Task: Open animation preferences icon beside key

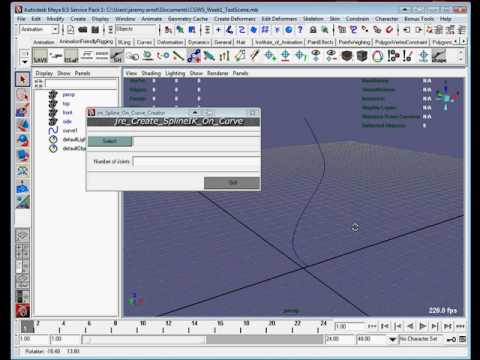Action: [x=462, y=339]
